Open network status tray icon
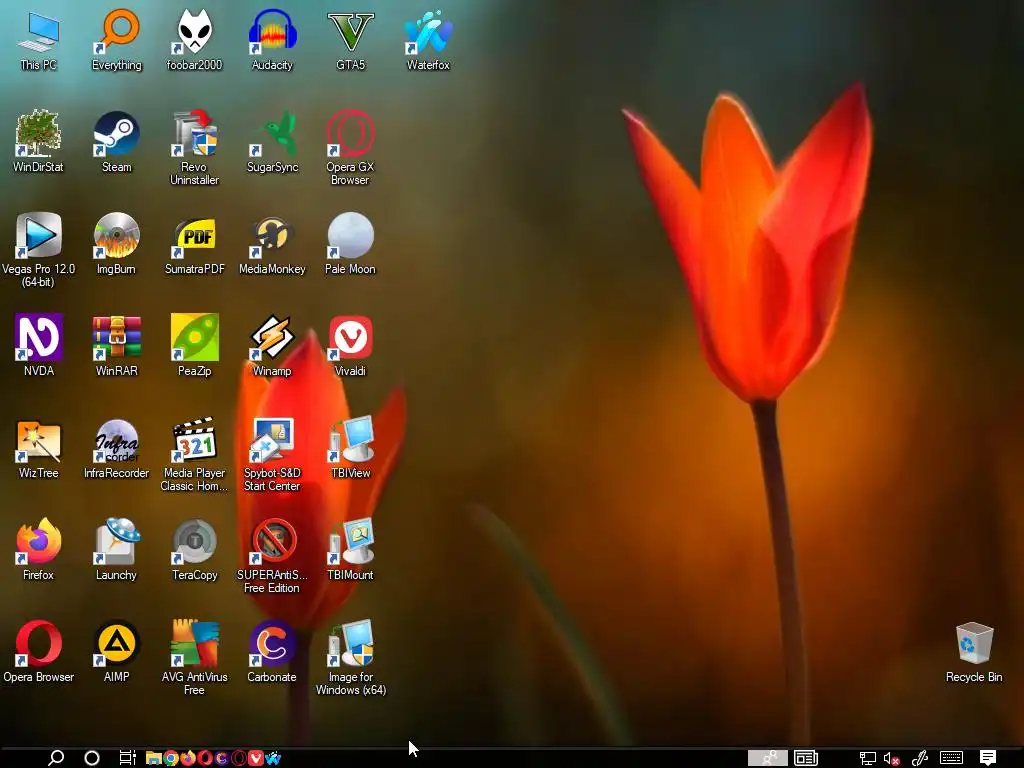The width and height of the screenshot is (1024, 768). pos(867,758)
